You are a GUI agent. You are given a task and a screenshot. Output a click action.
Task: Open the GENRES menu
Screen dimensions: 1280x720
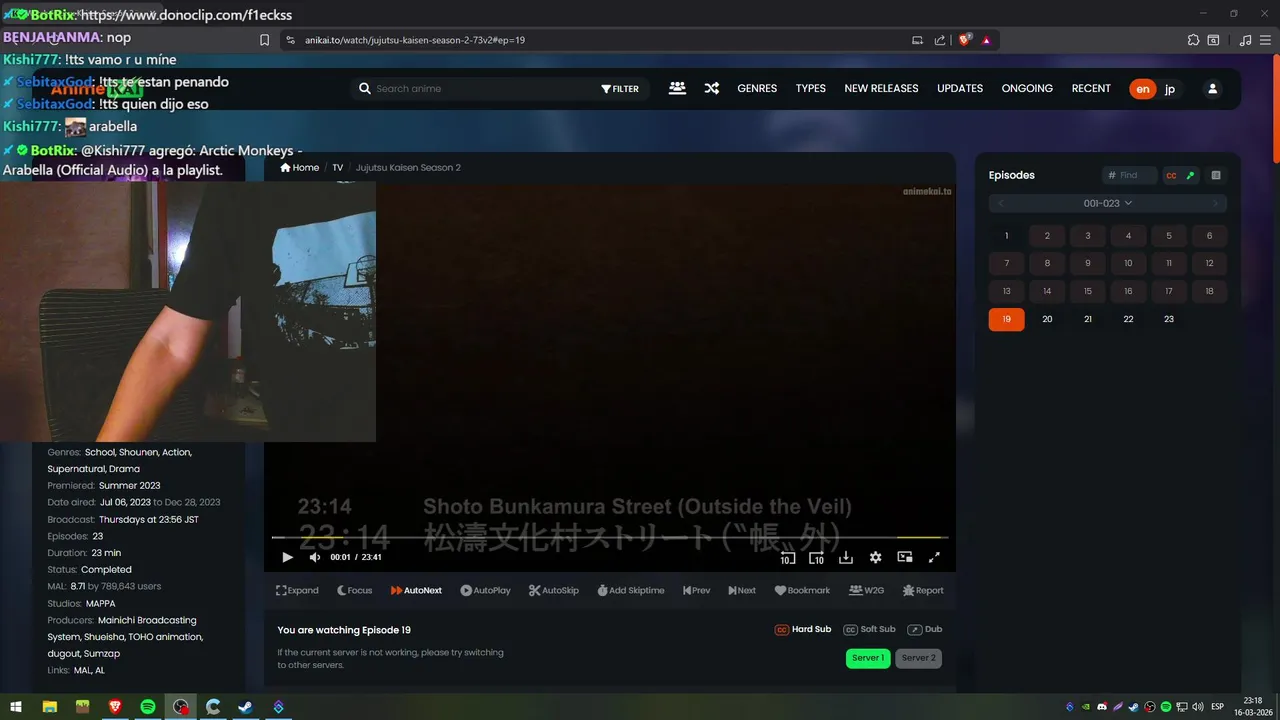[757, 88]
